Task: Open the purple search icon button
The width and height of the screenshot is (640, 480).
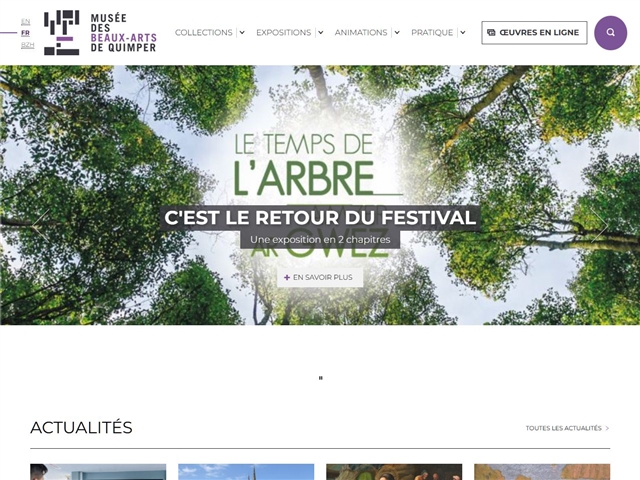Action: (610, 33)
